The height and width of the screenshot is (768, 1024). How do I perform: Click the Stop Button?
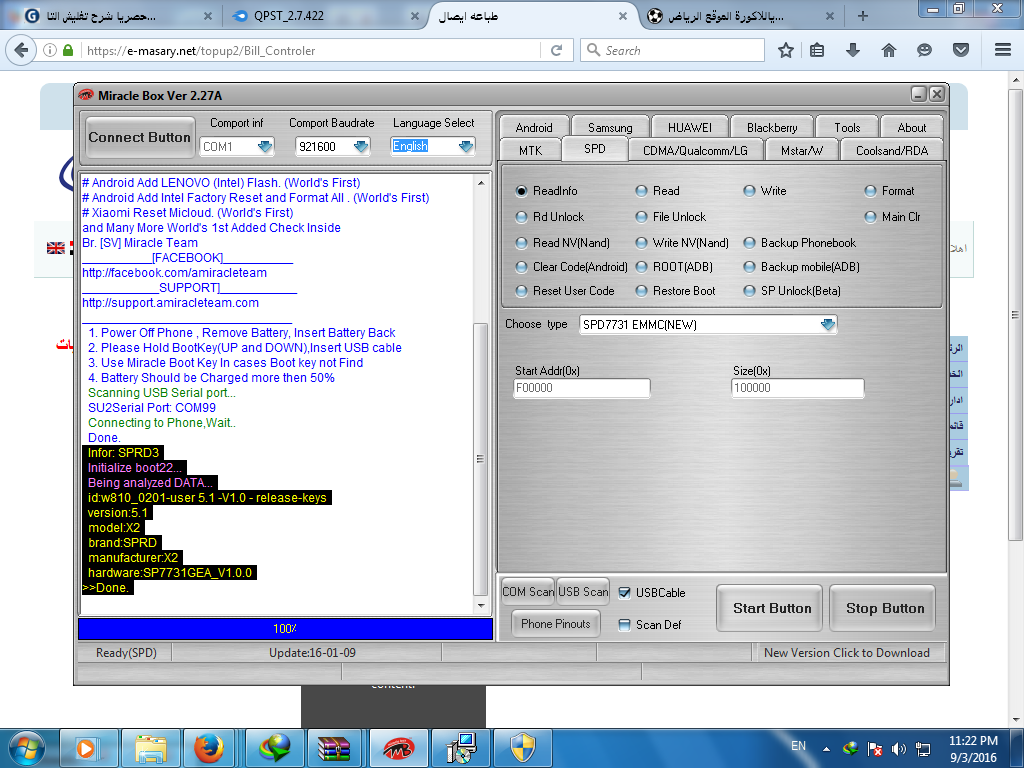[884, 608]
